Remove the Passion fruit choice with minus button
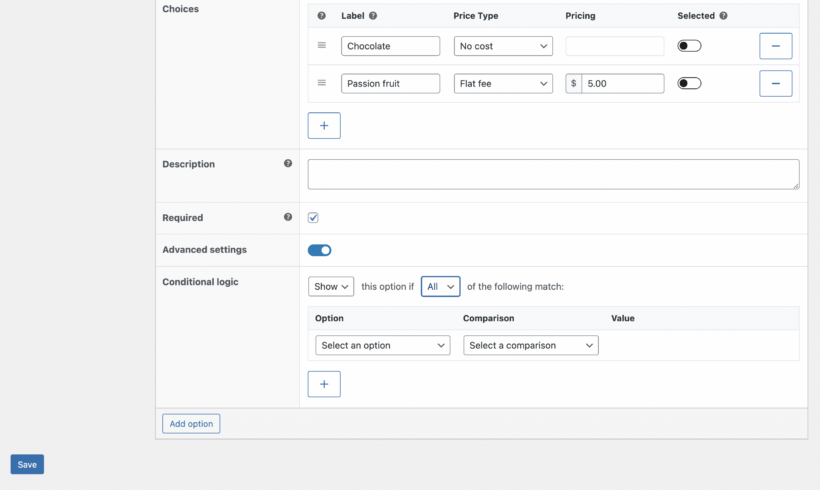Screen dimensions: 820x490 (775, 83)
